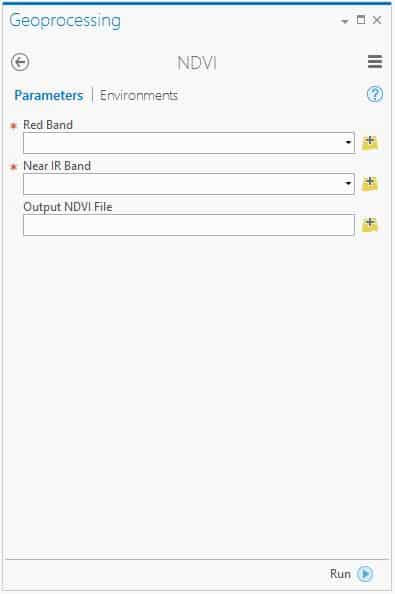Screen dimensions: 395x594
Task: Expand the Red Band dropdown arrow
Action: (x=348, y=143)
